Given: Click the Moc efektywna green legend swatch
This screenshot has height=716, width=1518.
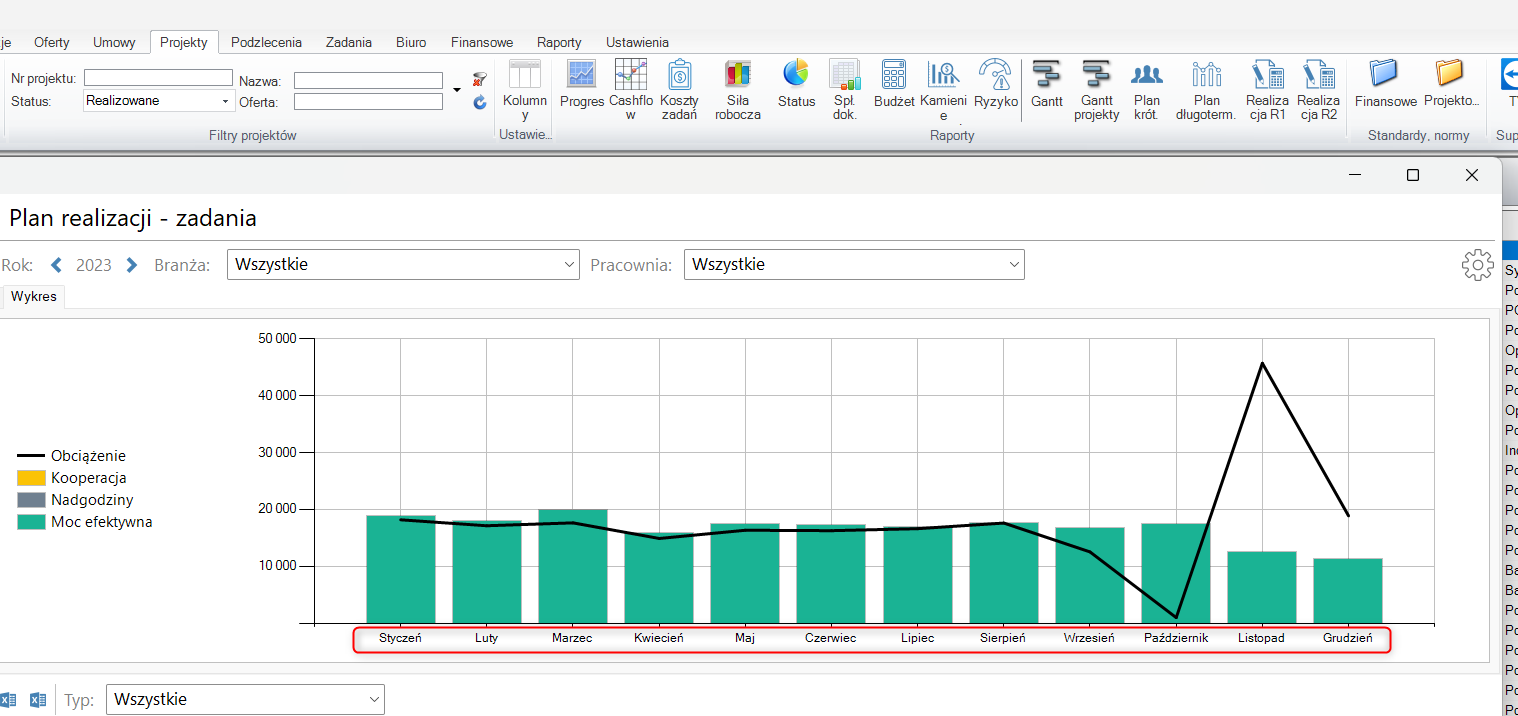Looking at the screenshot, I should coord(32,522).
